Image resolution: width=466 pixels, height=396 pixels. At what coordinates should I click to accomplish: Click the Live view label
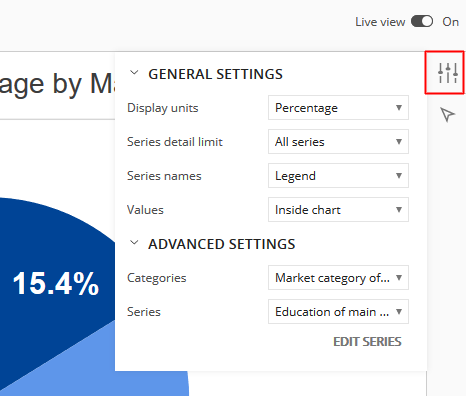pos(380,22)
